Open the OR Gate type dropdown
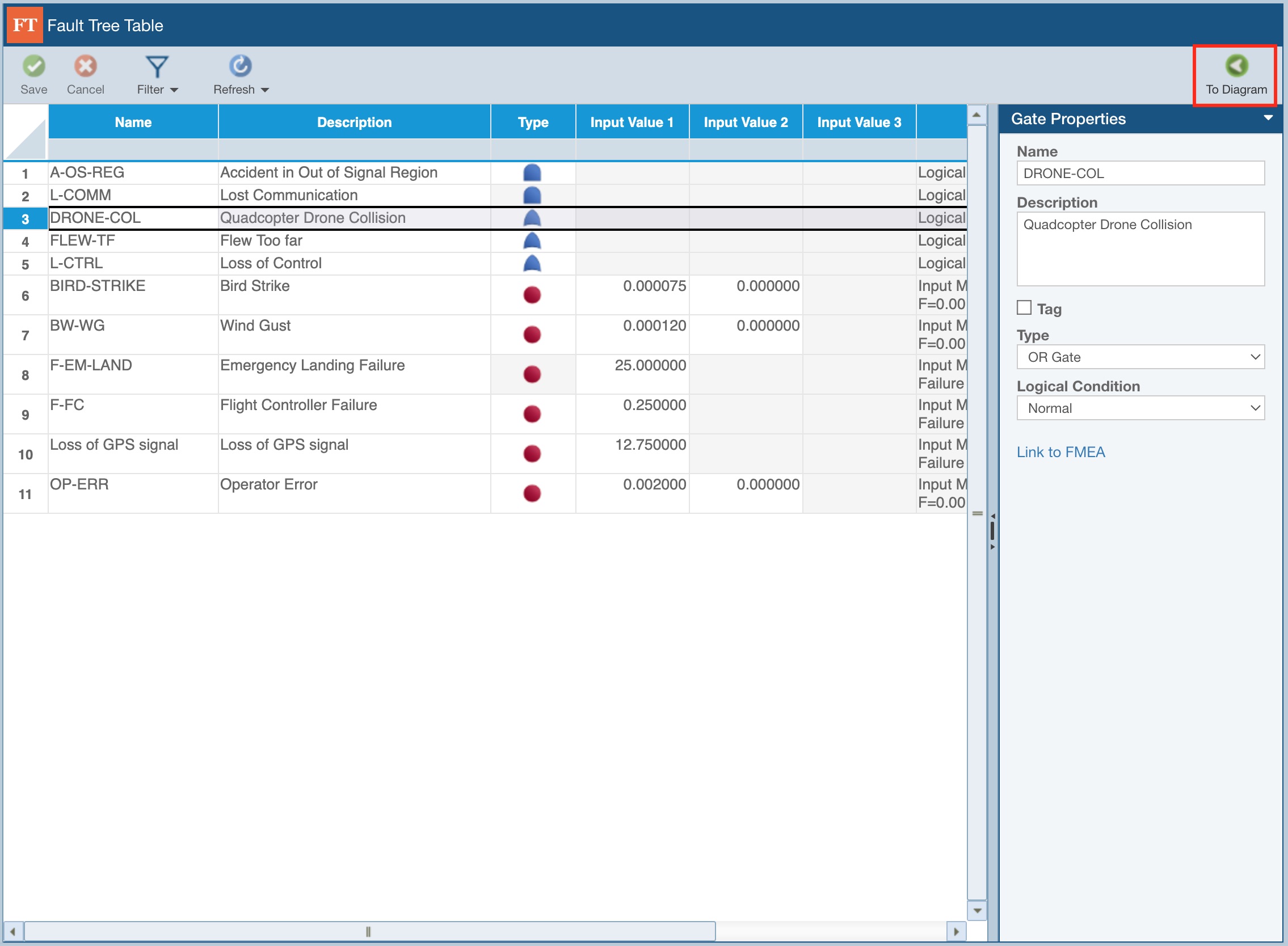Image resolution: width=1288 pixels, height=946 pixels. pos(1139,357)
